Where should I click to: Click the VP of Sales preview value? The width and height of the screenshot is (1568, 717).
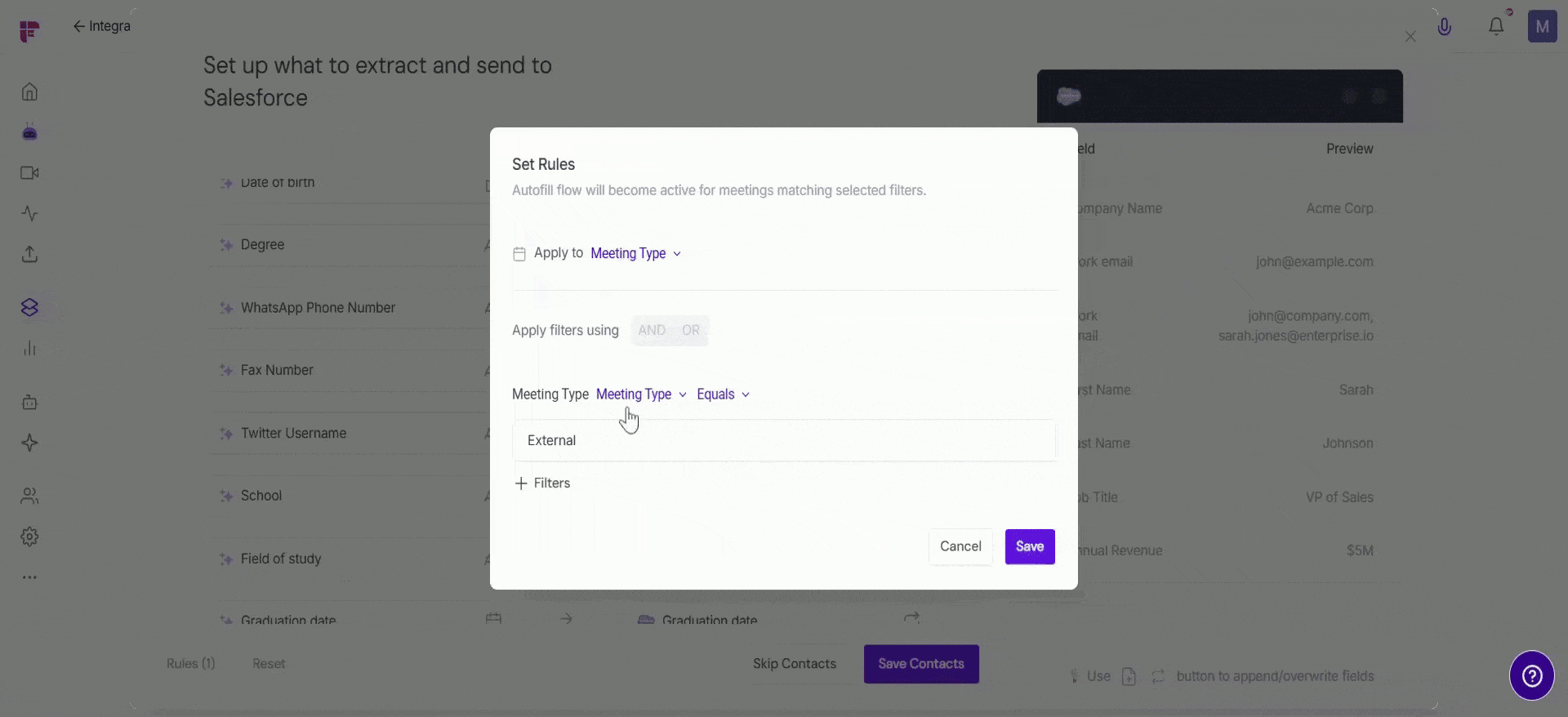1339,497
